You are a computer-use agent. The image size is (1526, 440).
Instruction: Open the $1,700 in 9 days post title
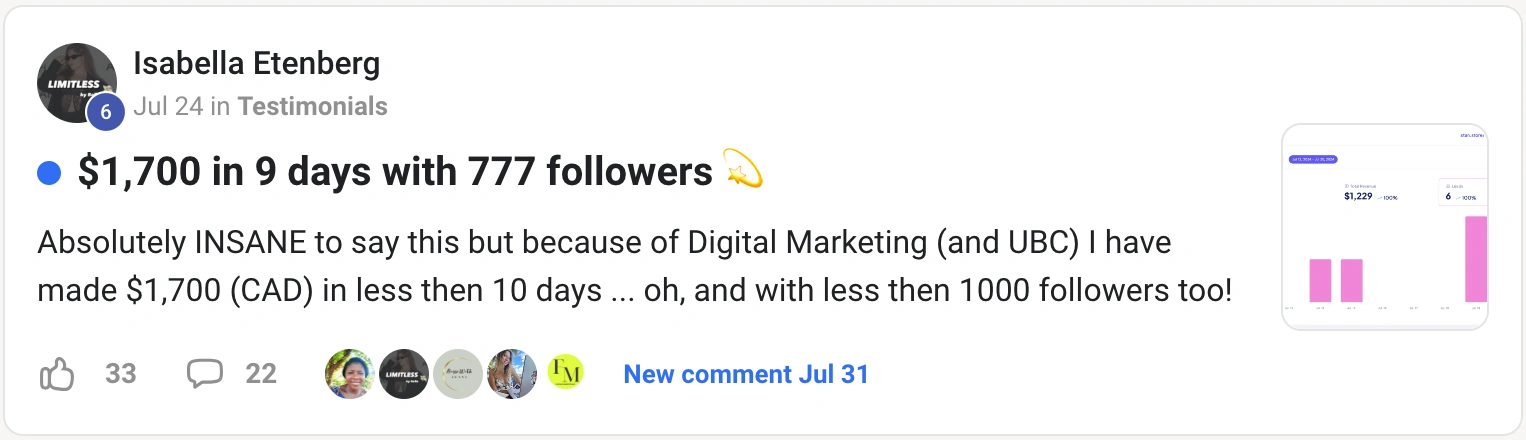[x=394, y=173]
